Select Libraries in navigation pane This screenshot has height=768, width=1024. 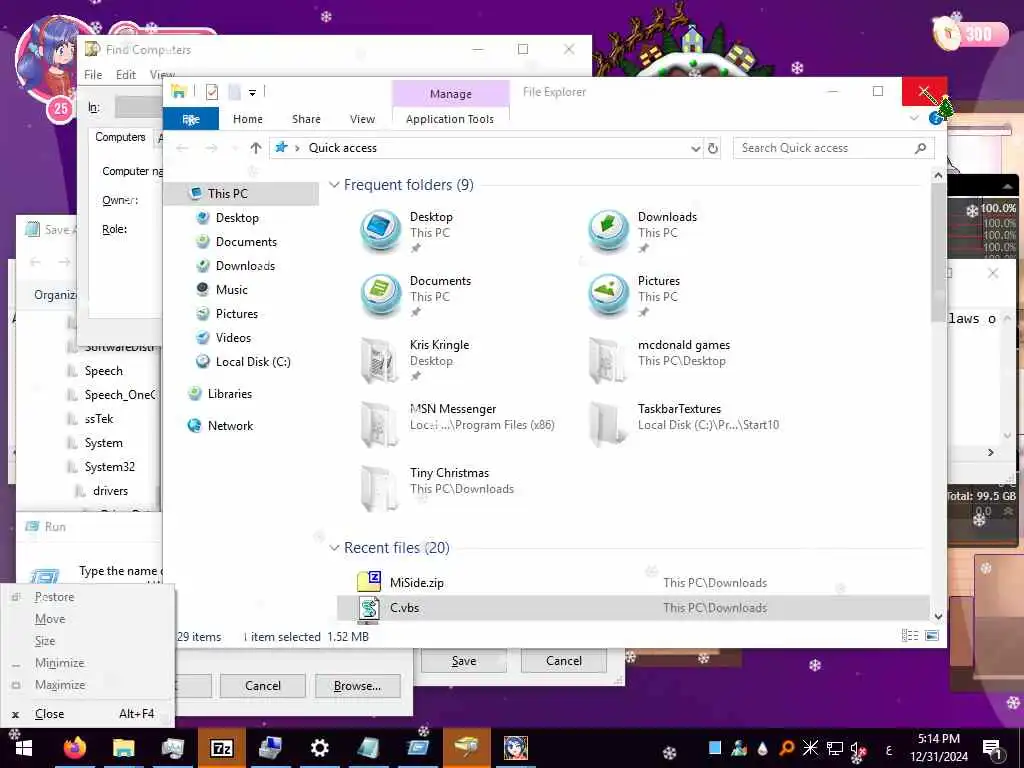coord(229,394)
